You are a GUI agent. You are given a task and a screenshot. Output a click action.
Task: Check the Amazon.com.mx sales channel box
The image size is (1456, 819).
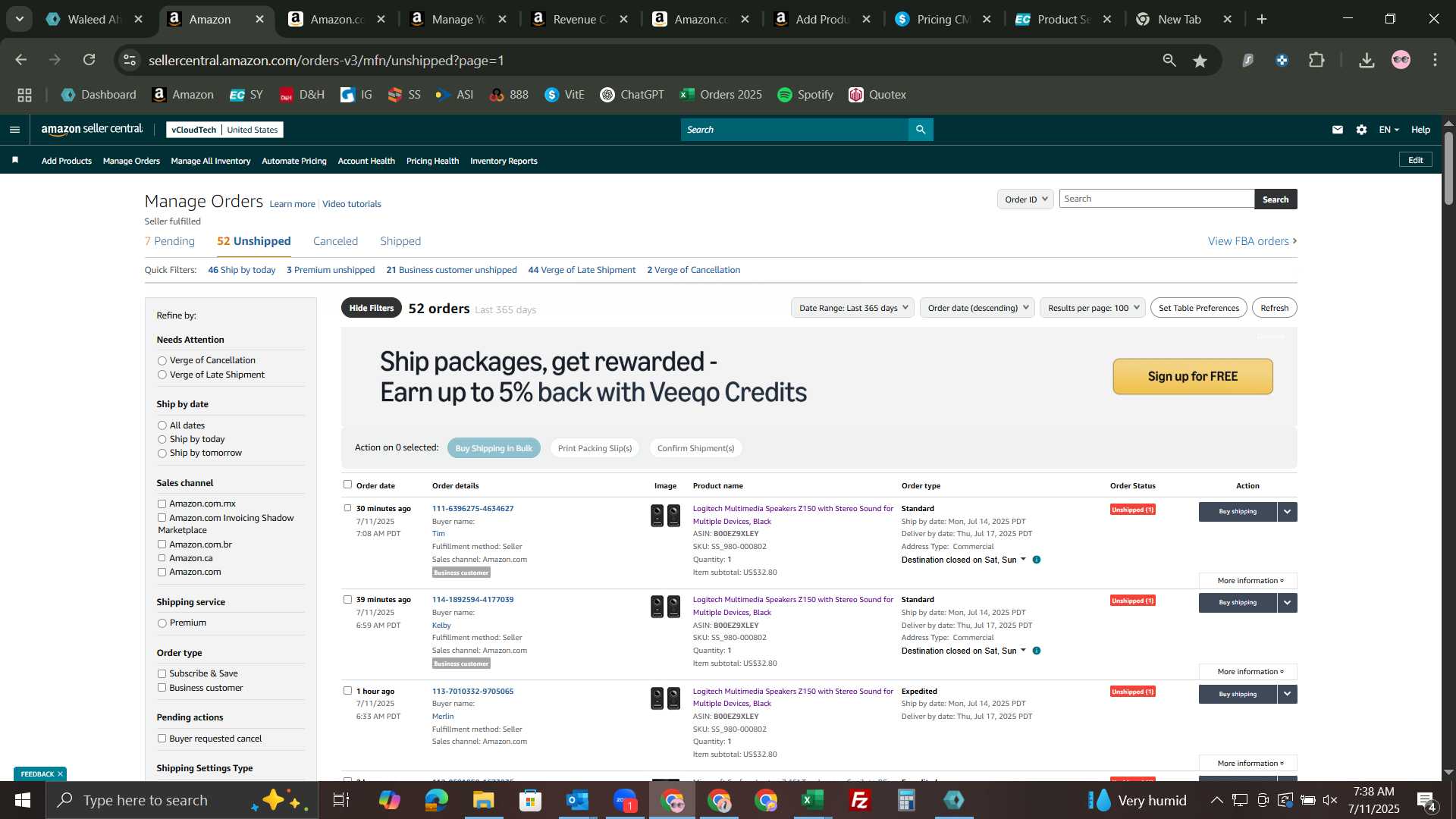pyautogui.click(x=162, y=504)
